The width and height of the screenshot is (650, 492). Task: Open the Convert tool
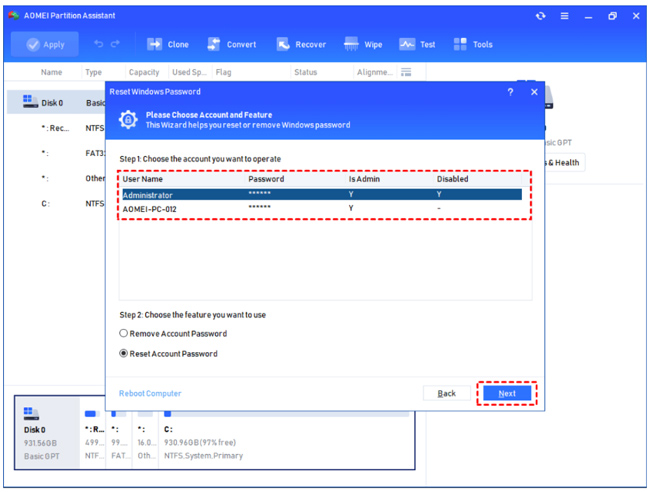click(x=214, y=44)
